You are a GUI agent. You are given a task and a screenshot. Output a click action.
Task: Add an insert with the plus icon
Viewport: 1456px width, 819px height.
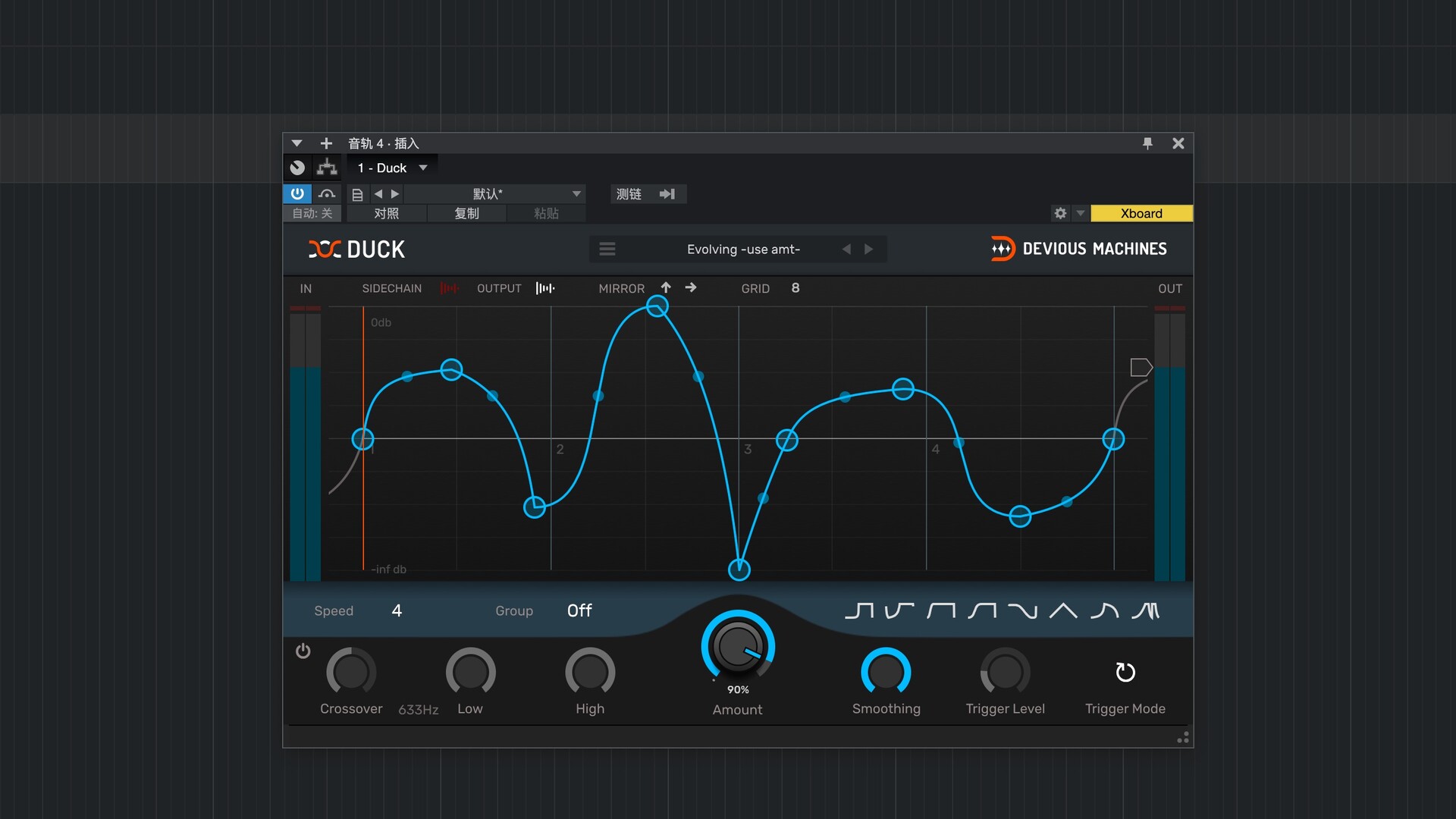(x=326, y=143)
